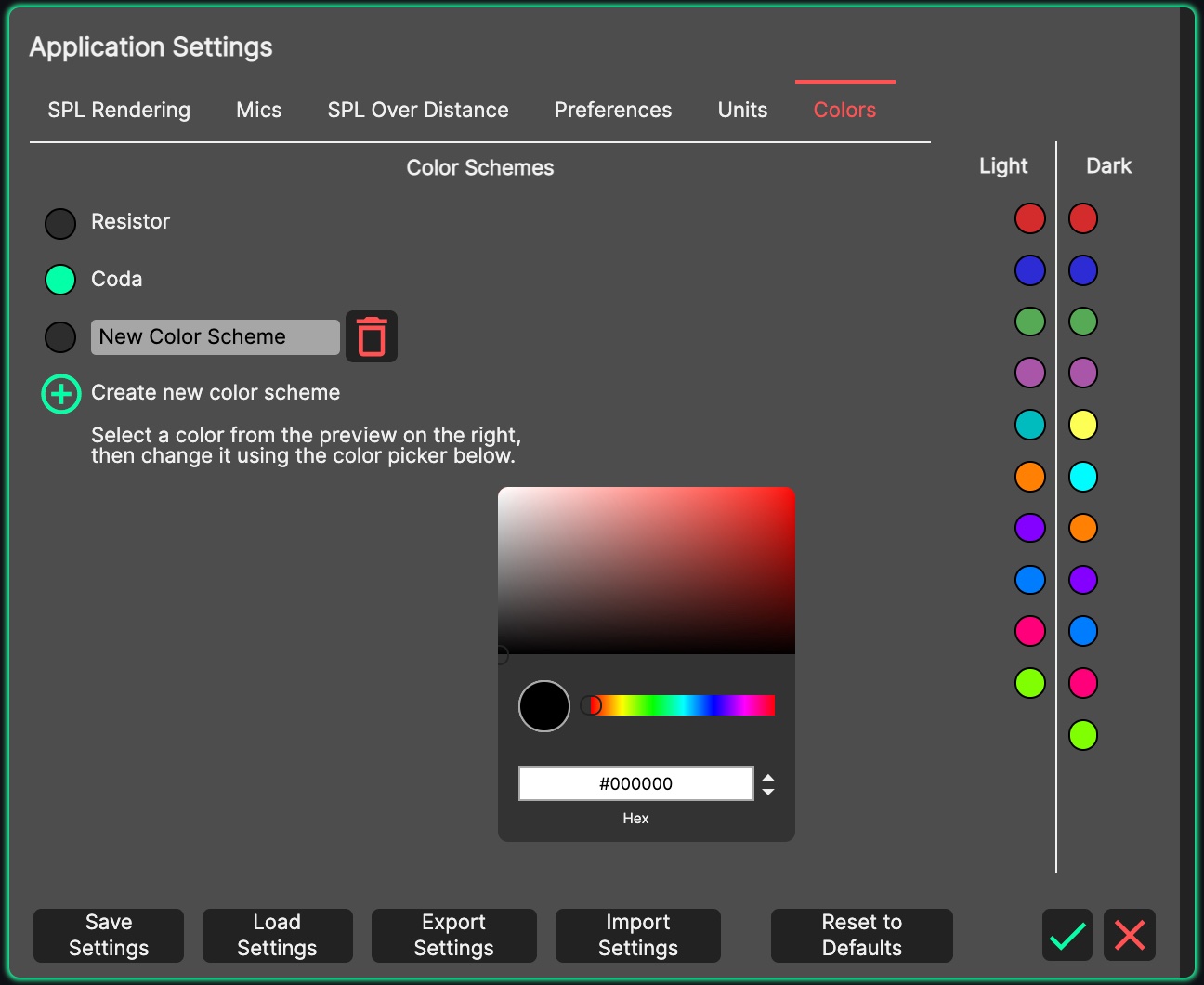Pick the pink-magenta swatch in Light column
This screenshot has width=1204, height=985.
point(1030,631)
